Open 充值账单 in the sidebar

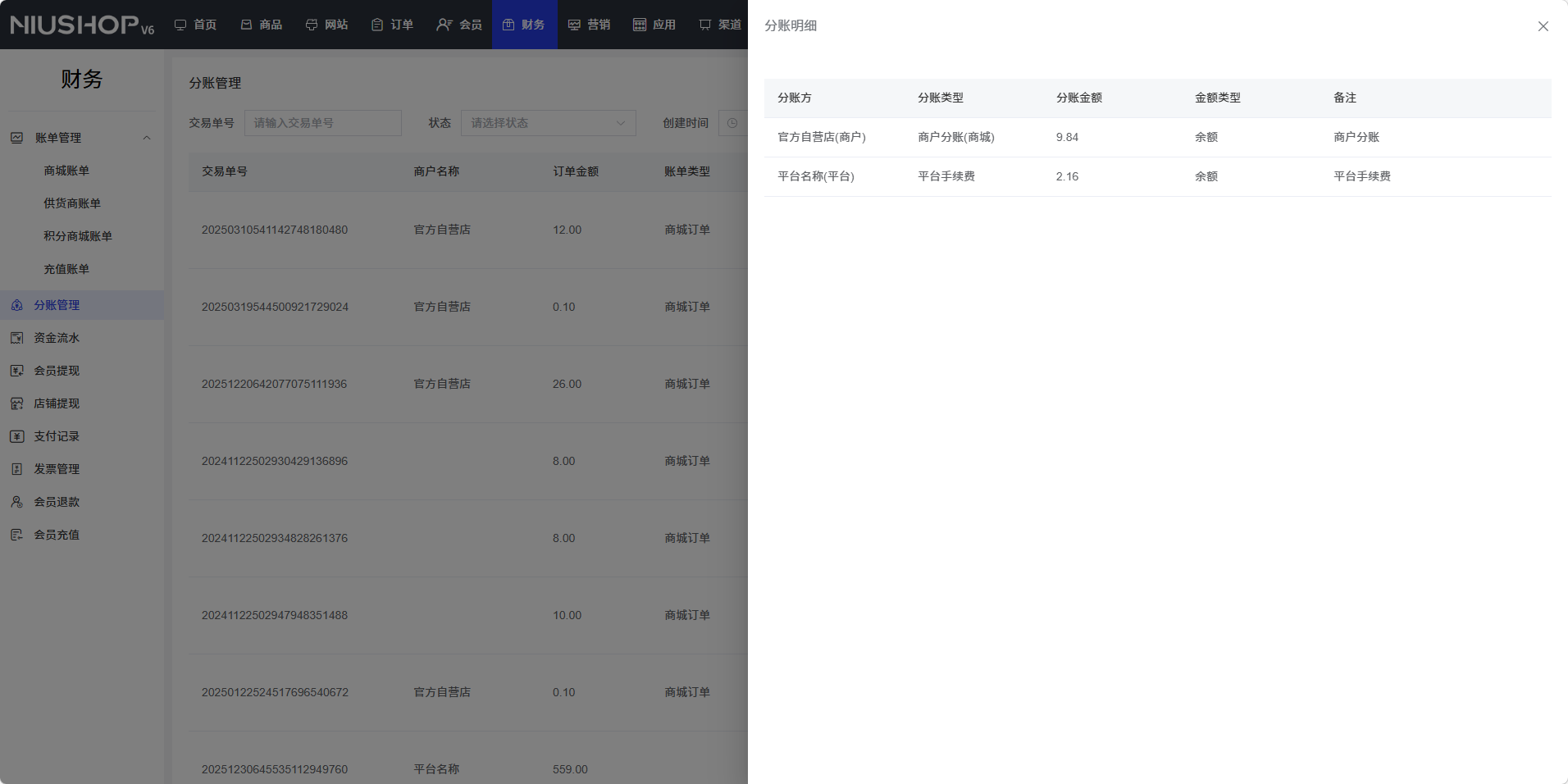[66, 269]
